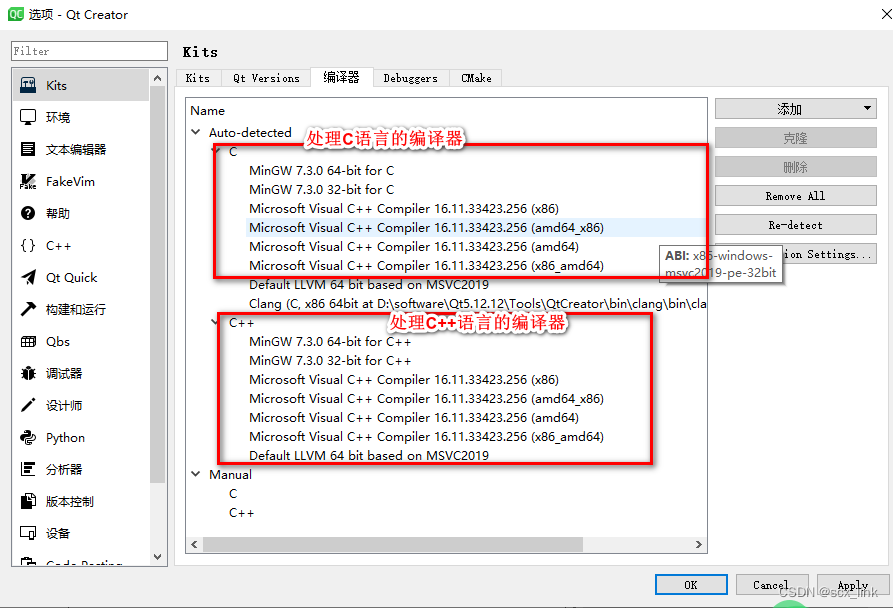The image size is (893, 608).
Task: Open the 设计师 (Designer) pencil icon
Action: coord(28,405)
